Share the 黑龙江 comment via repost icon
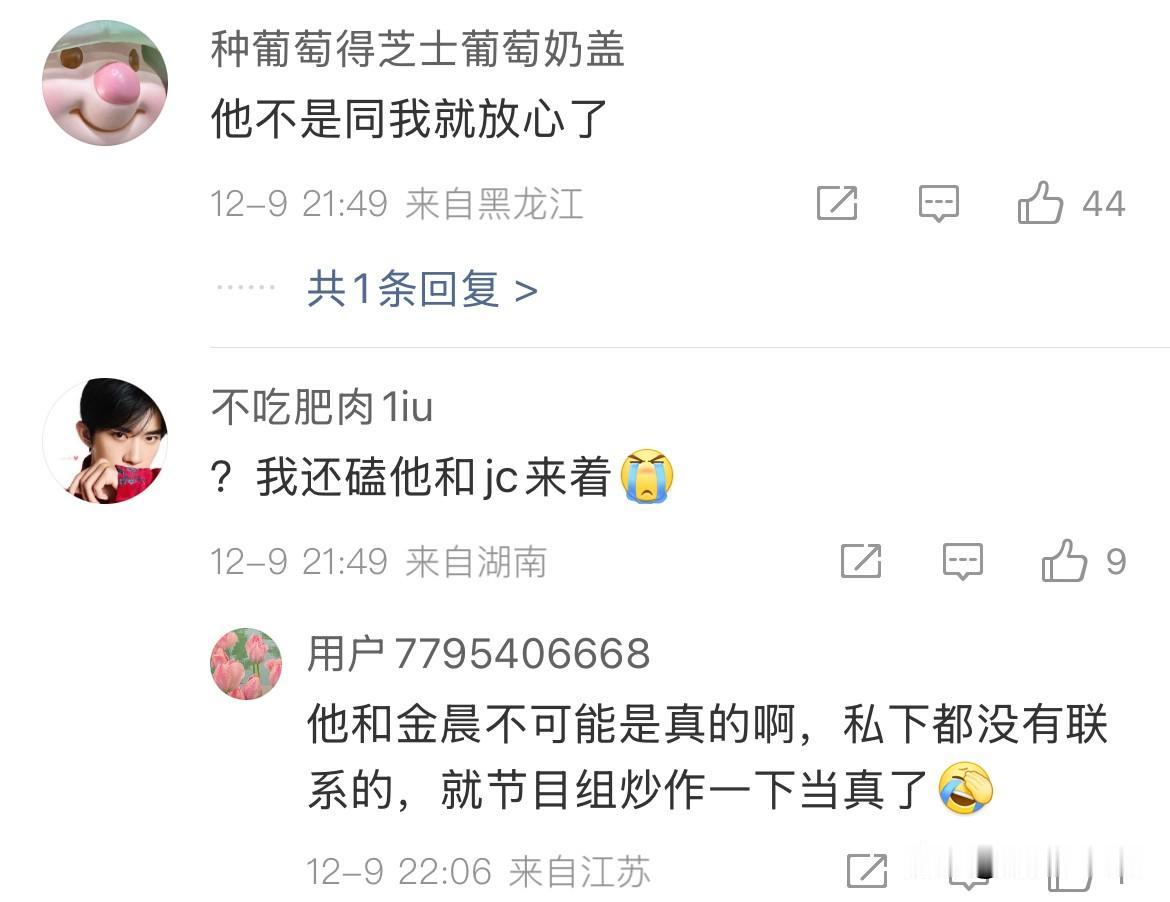Viewport: 1170px width, 902px height. (x=837, y=203)
